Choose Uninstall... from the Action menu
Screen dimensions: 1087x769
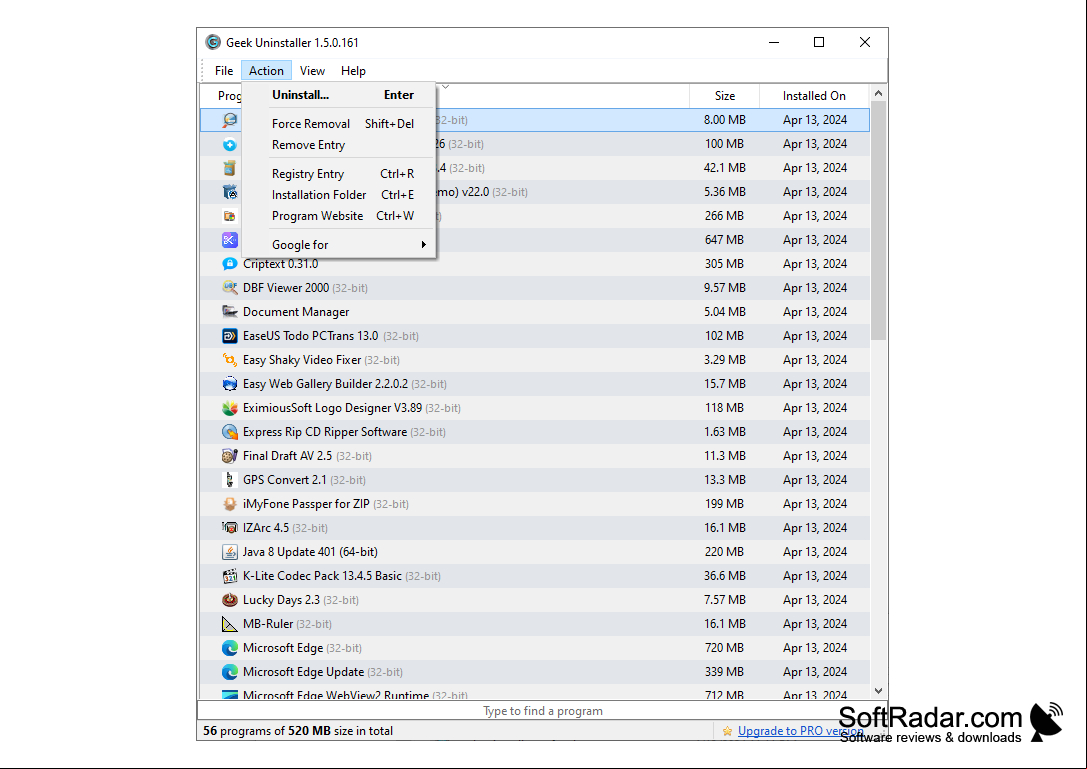[x=339, y=95]
